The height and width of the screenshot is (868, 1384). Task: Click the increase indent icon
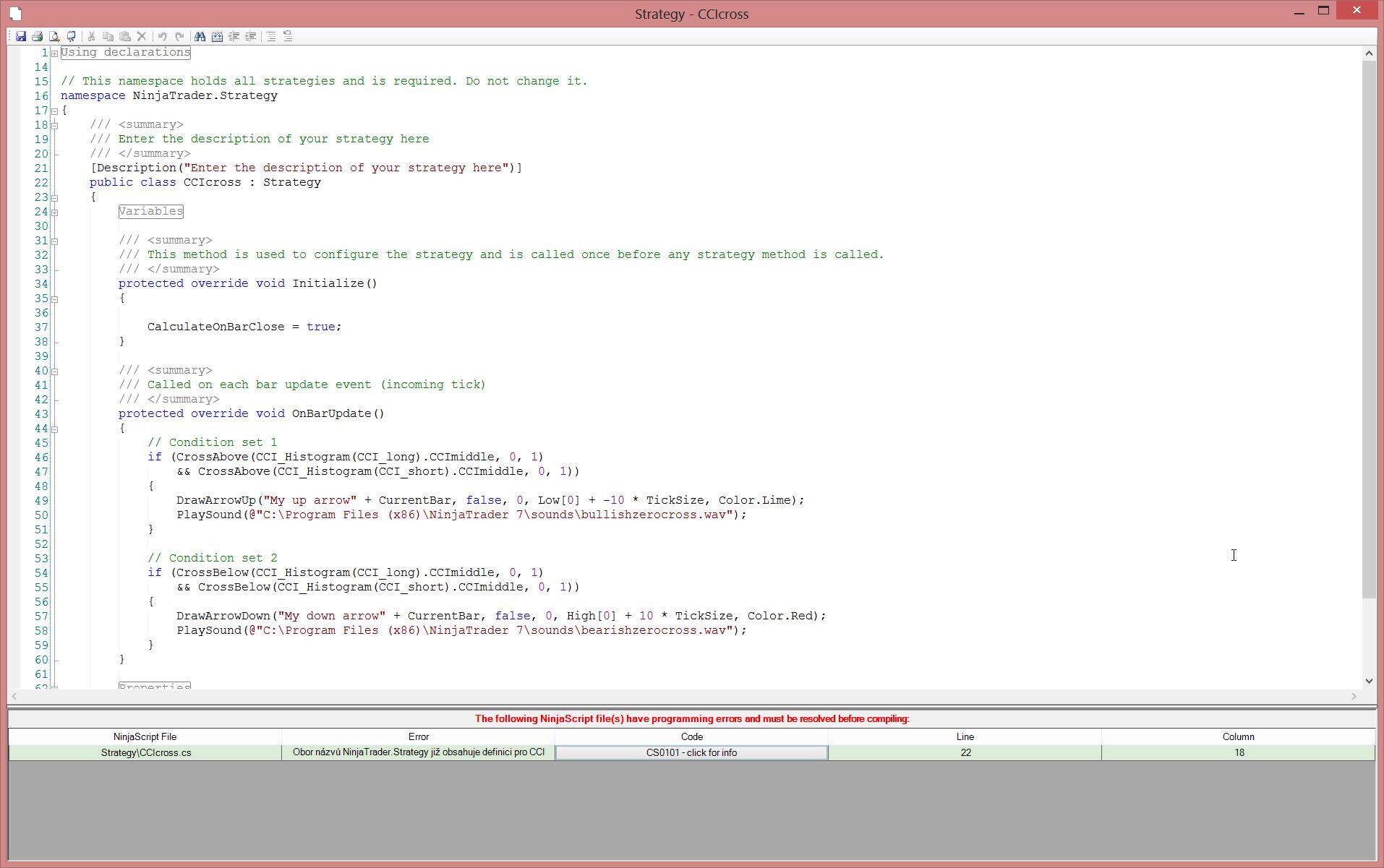(x=250, y=36)
